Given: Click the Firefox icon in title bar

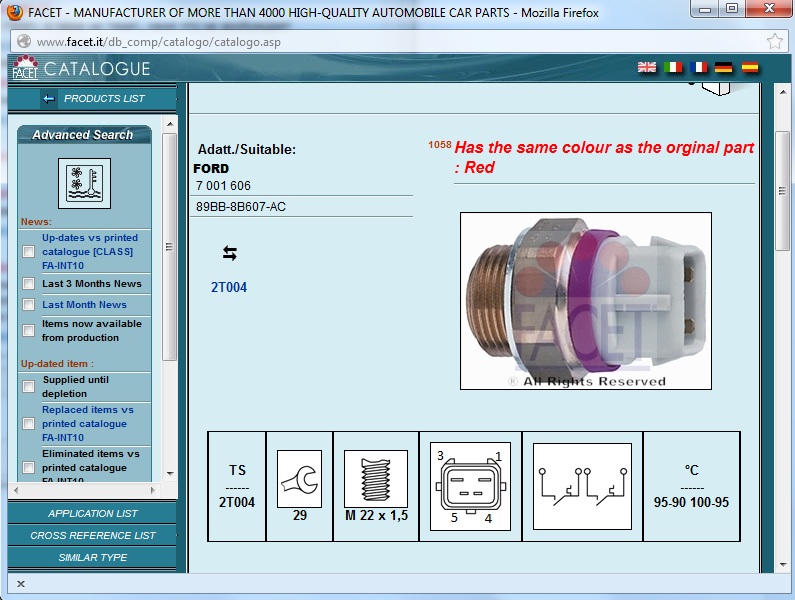Looking at the screenshot, I should pyautogui.click(x=15, y=12).
